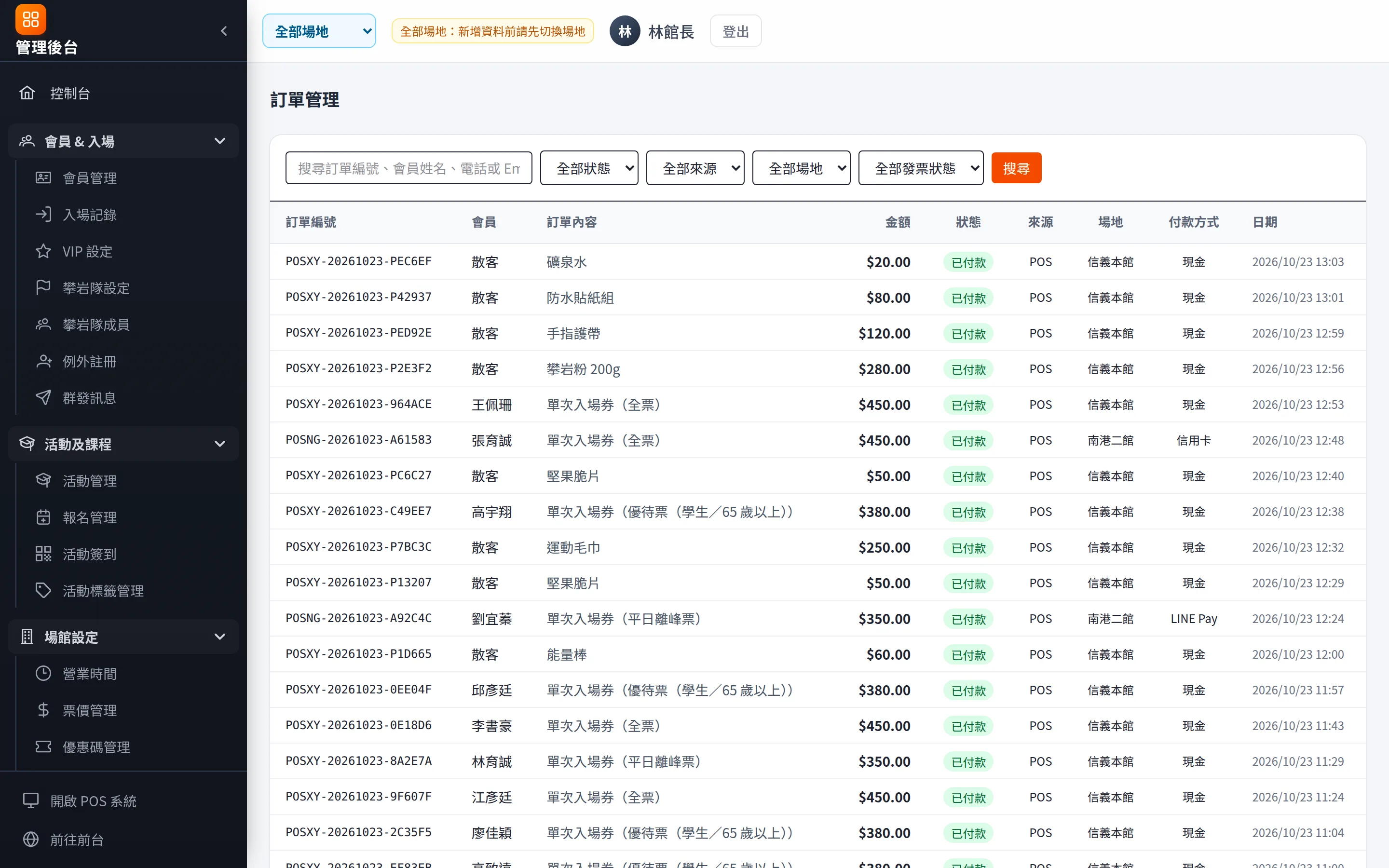Viewport: 1389px width, 868px height.
Task: Collapse the 會員 & 入場 sidebar section
Action: pyautogui.click(x=123, y=141)
